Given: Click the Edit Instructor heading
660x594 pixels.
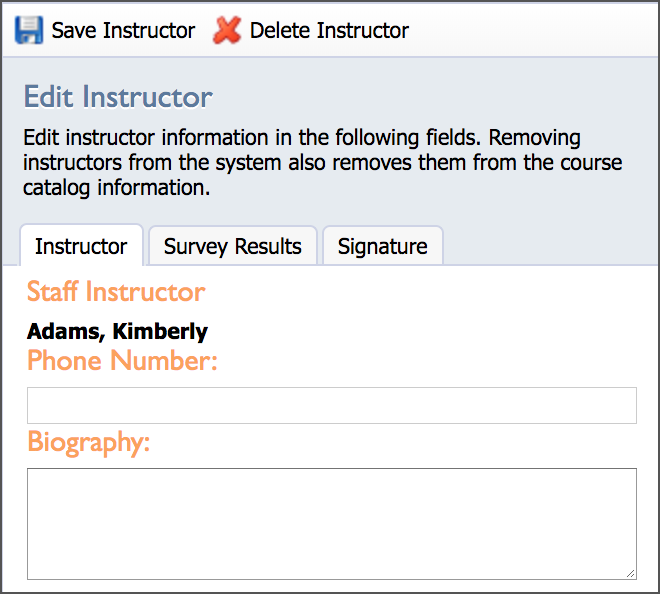Looking at the screenshot, I should (118, 97).
